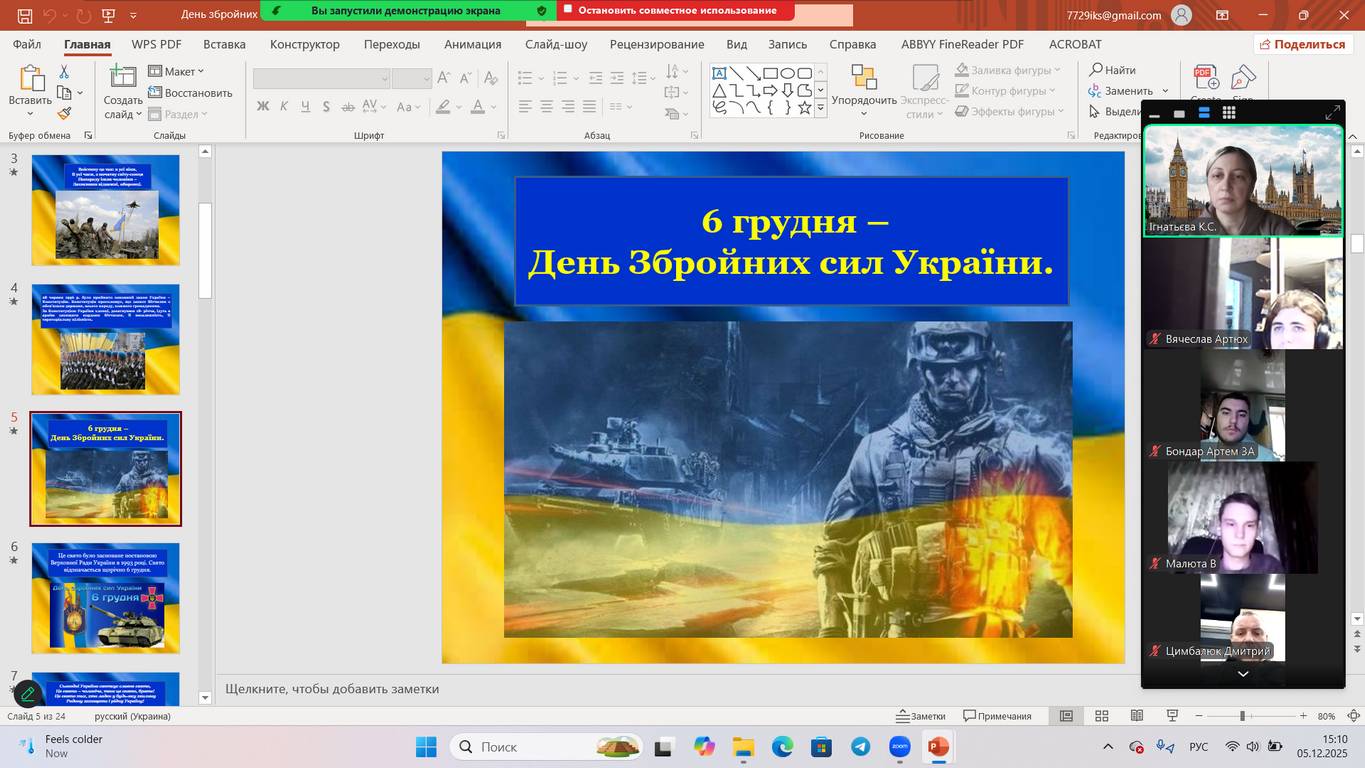Click the Arrange (Упорядочить) icon
Screen dimensions: 1365x768
point(863,80)
